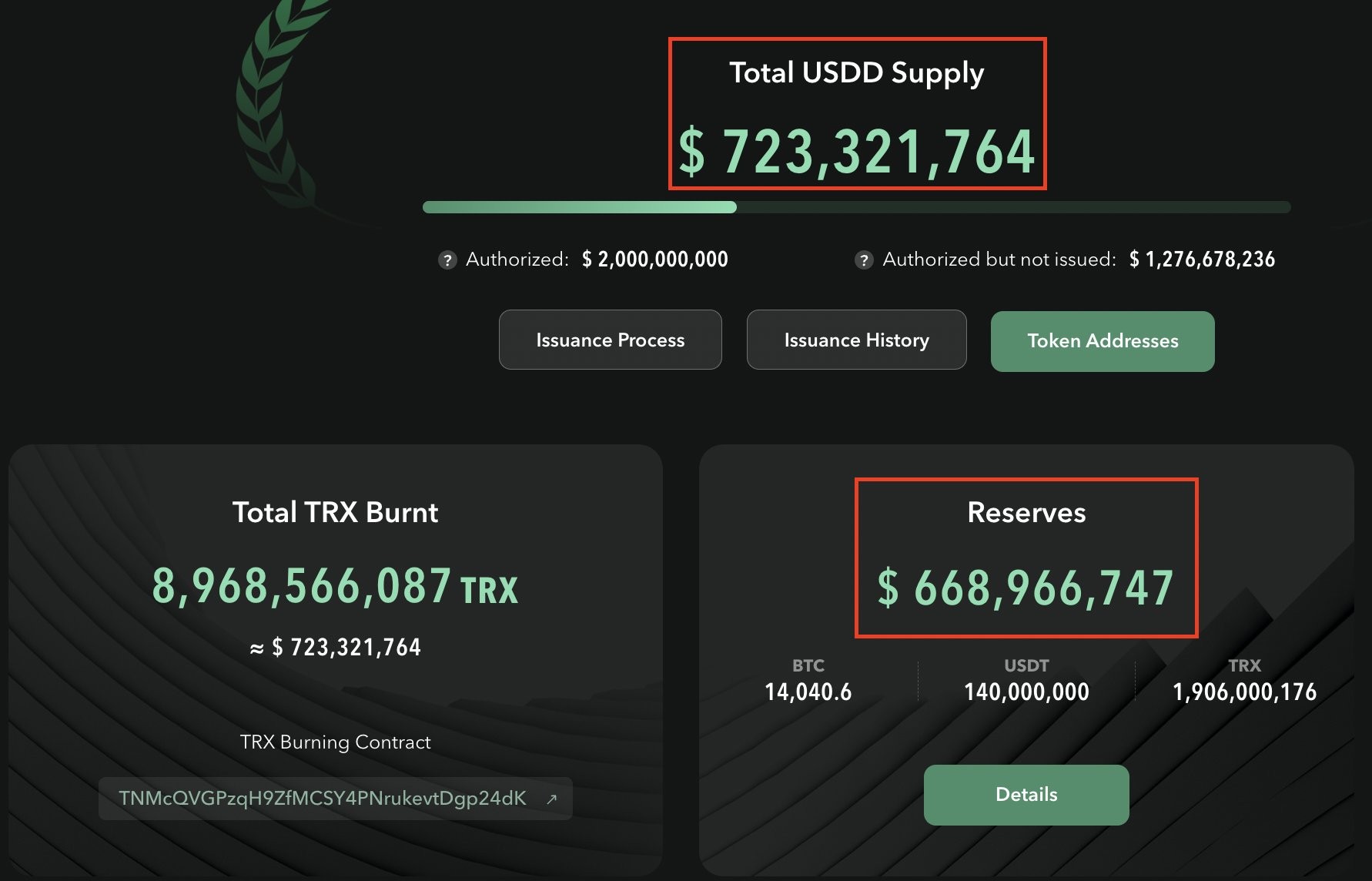Image resolution: width=1372 pixels, height=881 pixels.
Task: Open the Issuance Process button
Action: click(x=610, y=340)
